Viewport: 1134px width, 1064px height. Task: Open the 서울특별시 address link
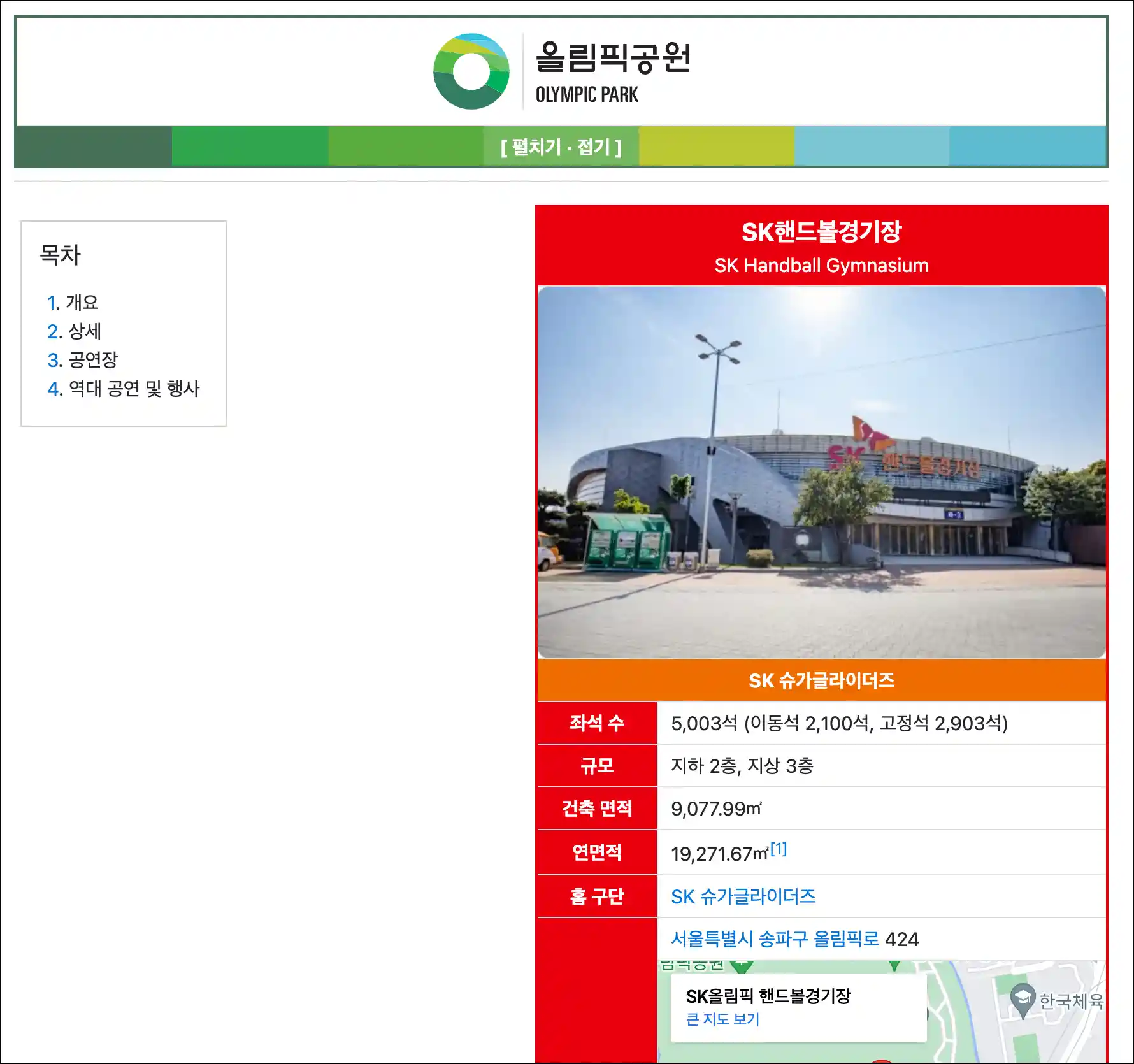(712, 939)
